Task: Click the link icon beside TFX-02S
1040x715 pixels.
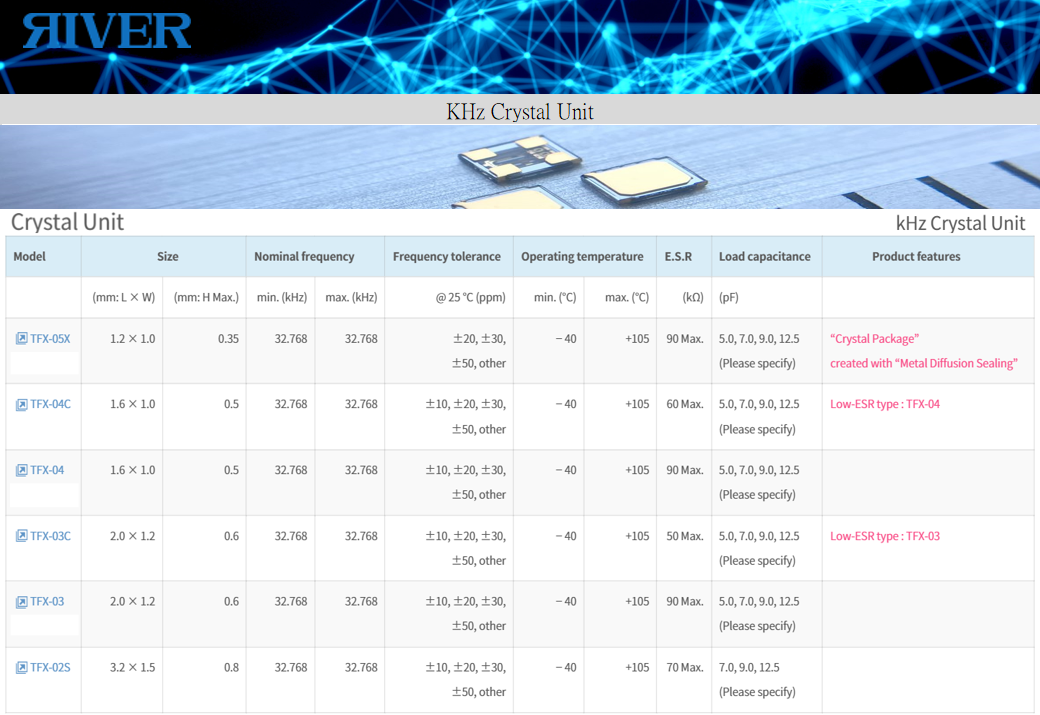Action: pyautogui.click(x=21, y=668)
